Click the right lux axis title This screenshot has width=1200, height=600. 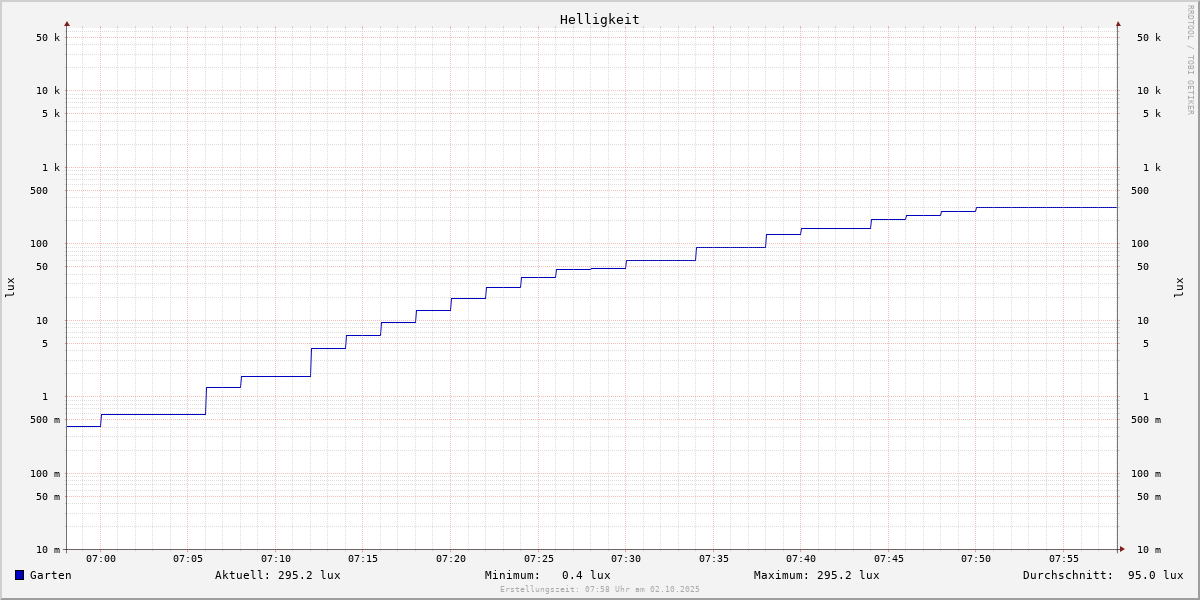click(1179, 287)
